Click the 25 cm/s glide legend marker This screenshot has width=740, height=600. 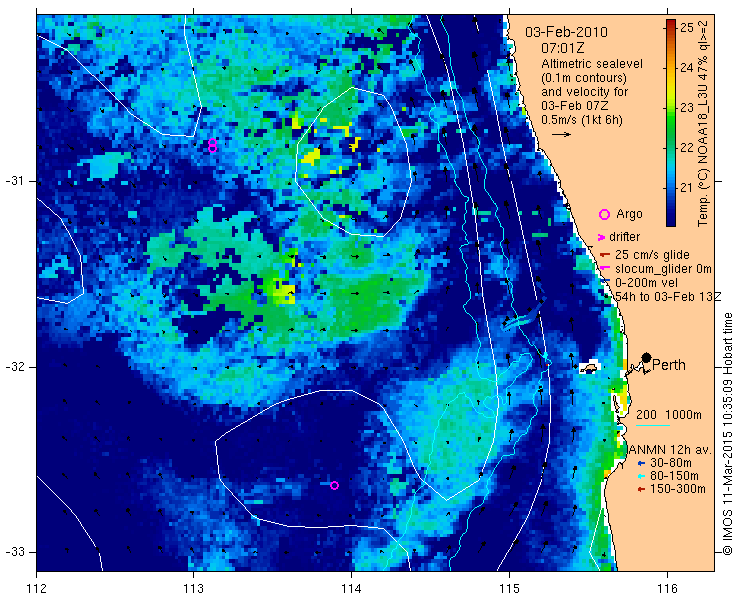click(x=605, y=255)
